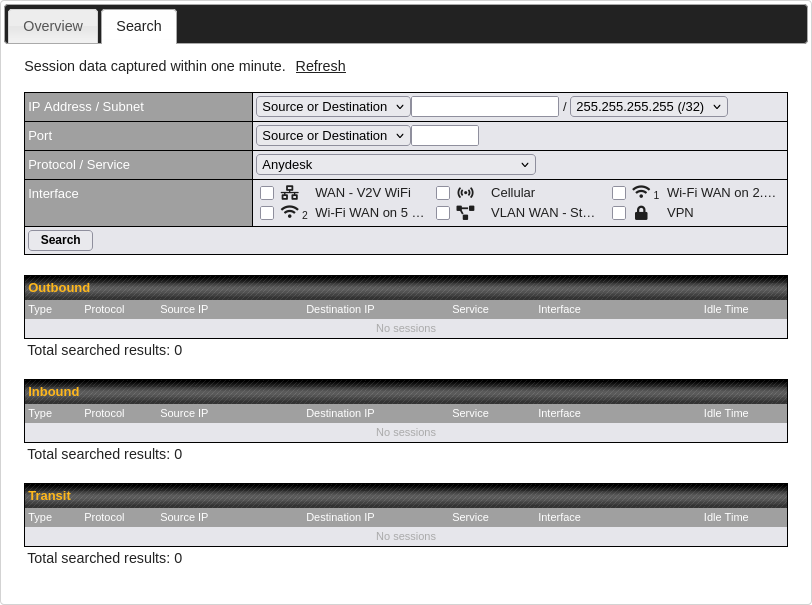Click the VPN padlock icon
The height and width of the screenshot is (605, 812).
pyautogui.click(x=641, y=213)
